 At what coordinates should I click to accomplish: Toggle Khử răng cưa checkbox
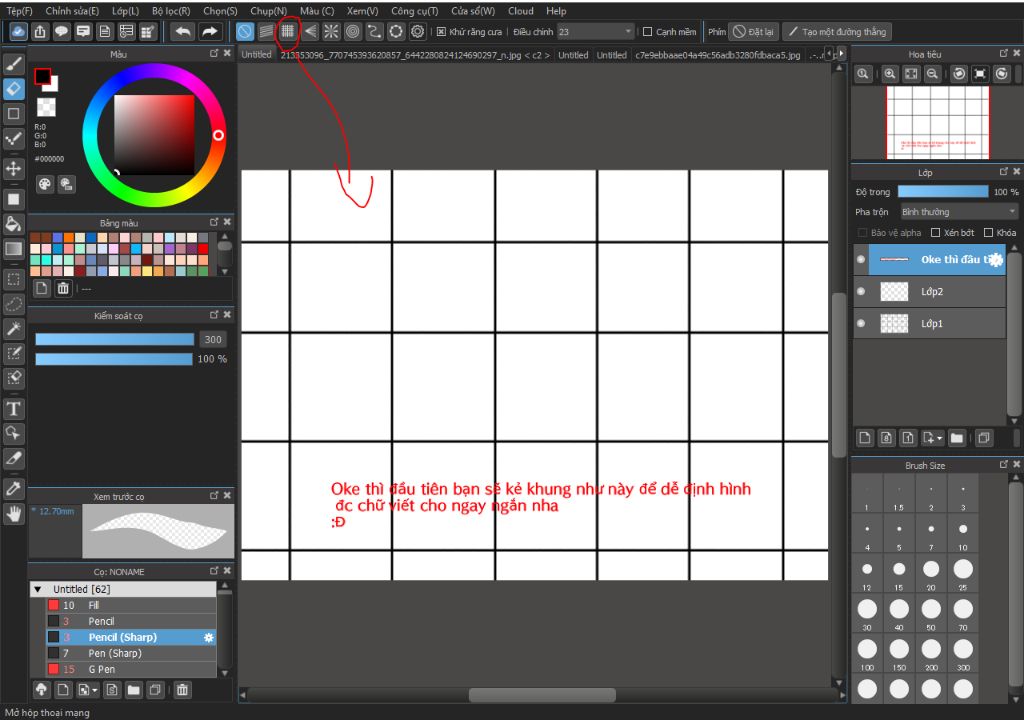pos(441,31)
